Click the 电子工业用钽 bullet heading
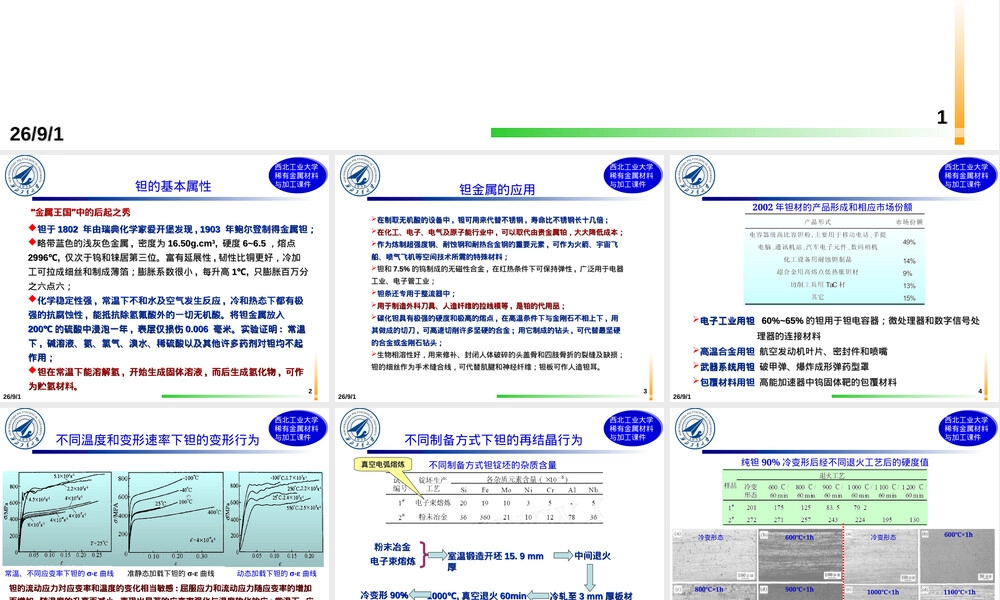1000x600 pixels. click(x=726, y=321)
